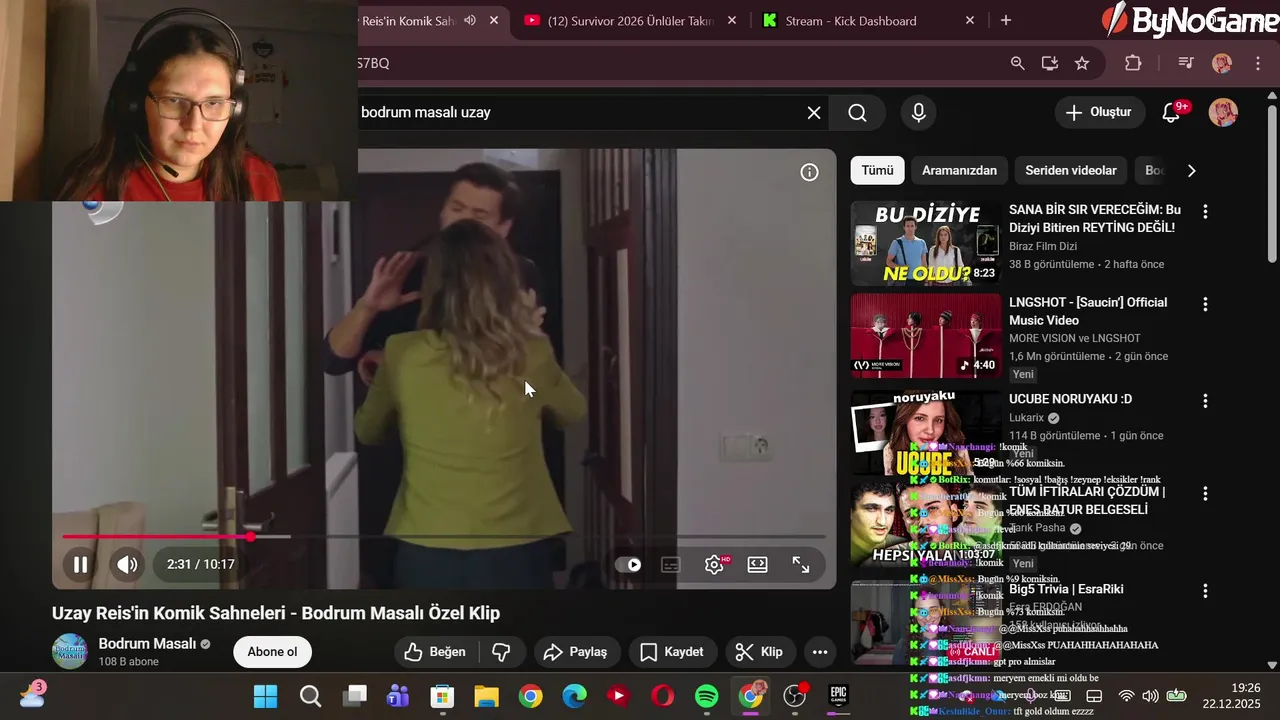Open Windows taskbar search
The image size is (1280, 720).
[310, 696]
